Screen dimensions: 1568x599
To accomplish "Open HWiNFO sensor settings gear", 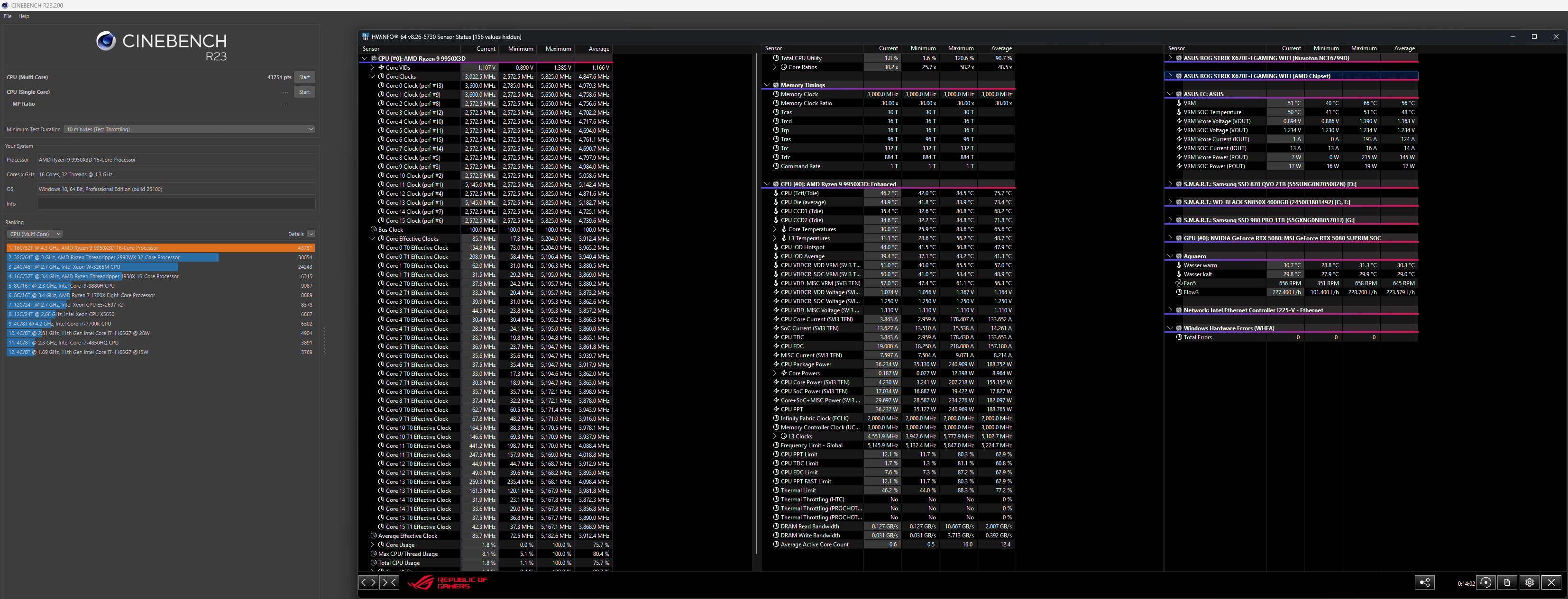I will pos(1529,582).
